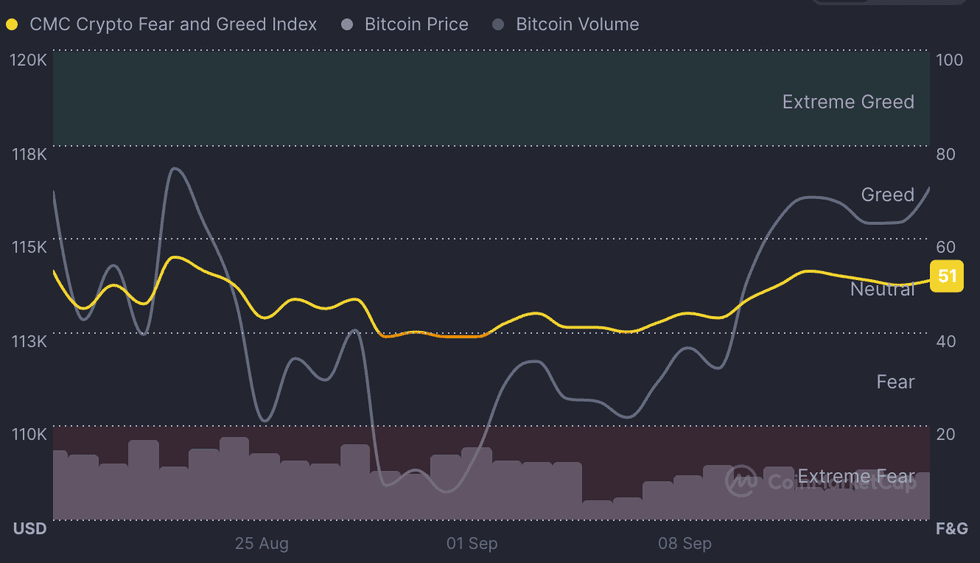Click the 25 Aug date marker
The width and height of the screenshot is (980, 563).
262,544
